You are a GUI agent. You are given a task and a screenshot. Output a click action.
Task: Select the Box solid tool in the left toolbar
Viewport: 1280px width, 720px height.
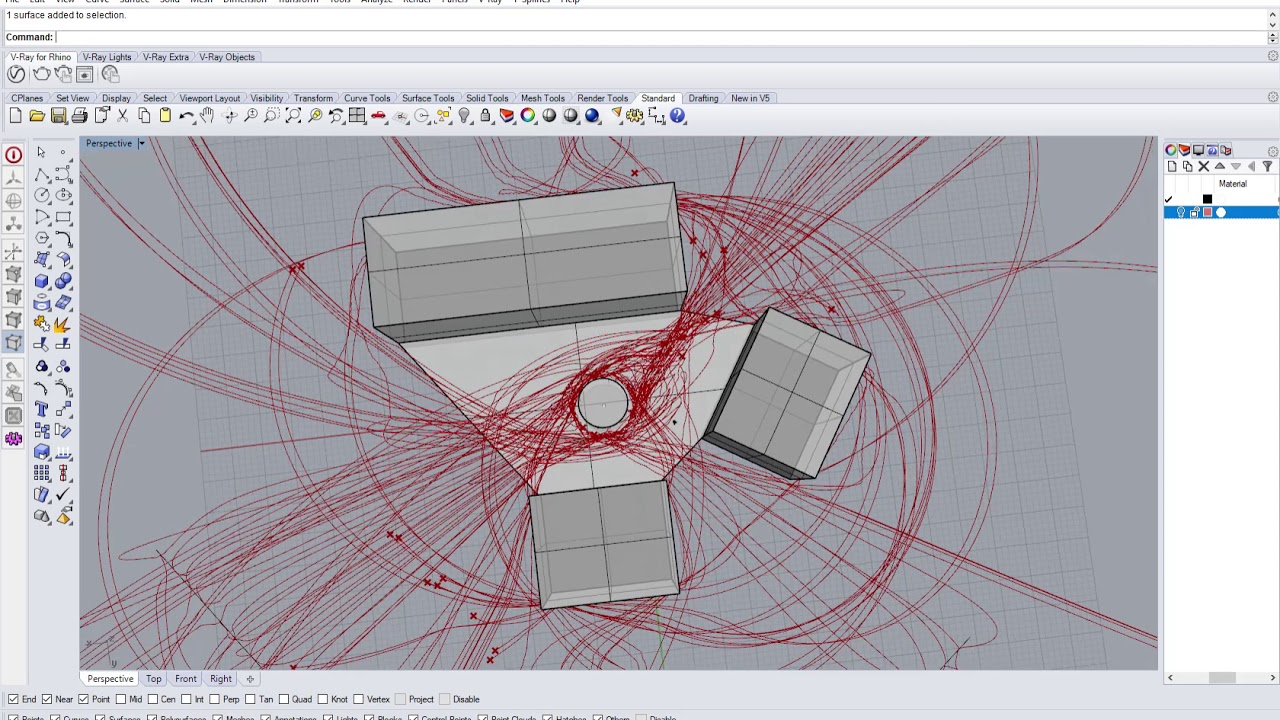pyautogui.click(x=41, y=282)
